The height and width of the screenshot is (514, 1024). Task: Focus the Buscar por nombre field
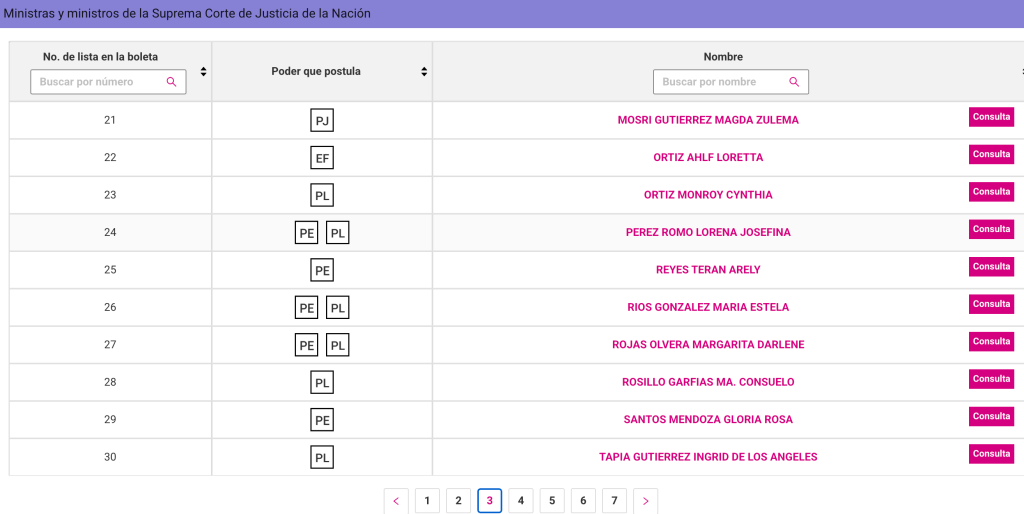(x=720, y=82)
